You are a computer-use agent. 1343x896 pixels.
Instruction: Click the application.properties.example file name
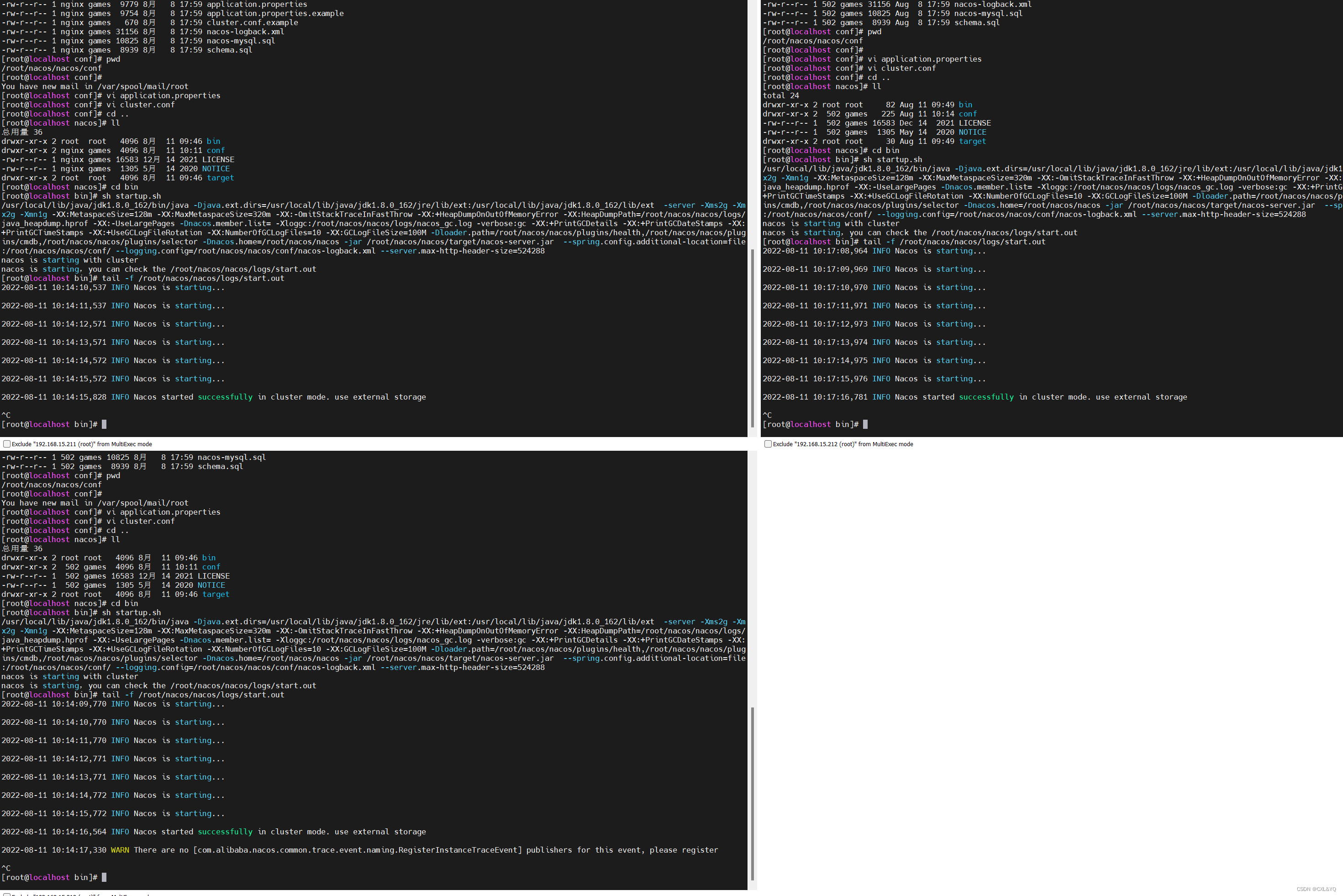(x=275, y=13)
